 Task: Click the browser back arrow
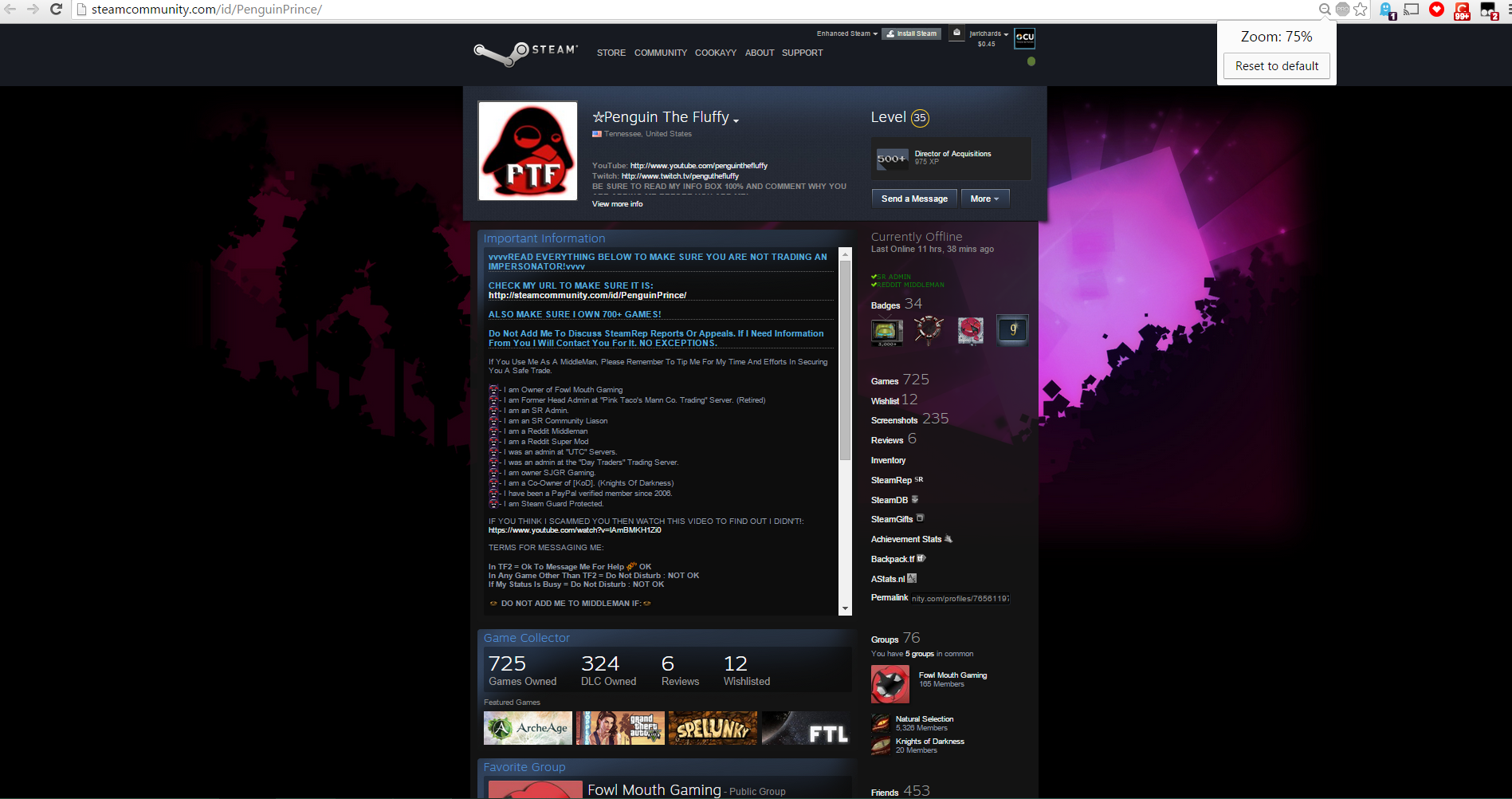click(x=10, y=9)
